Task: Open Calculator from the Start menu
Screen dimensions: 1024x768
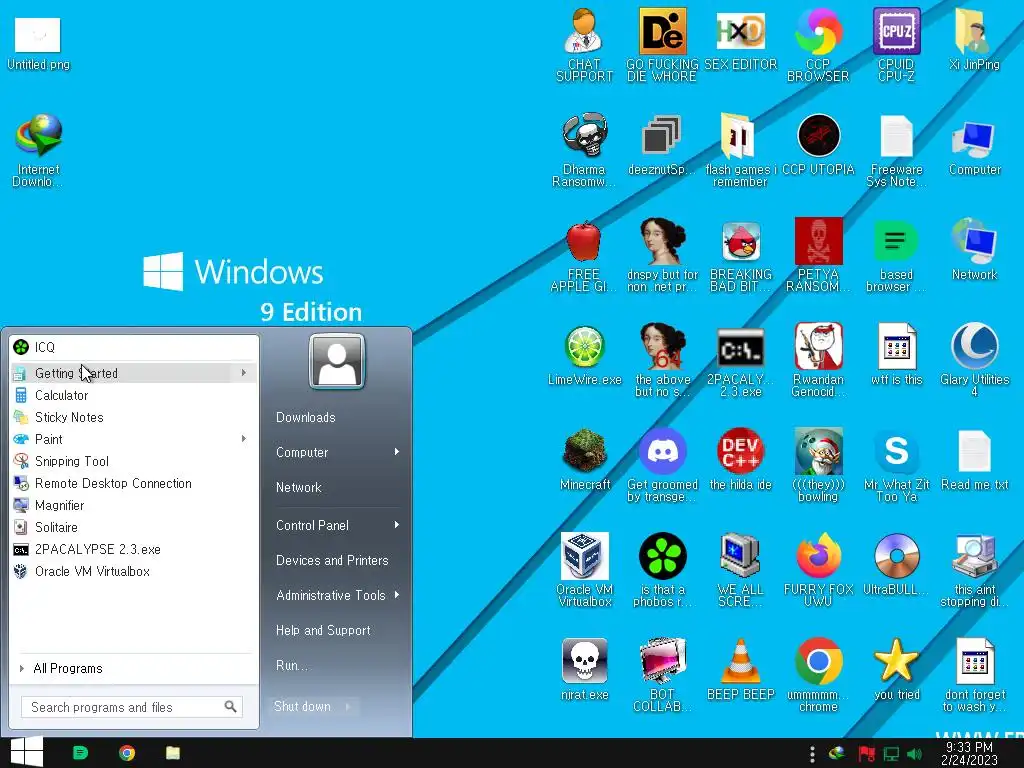Action: (x=134, y=395)
